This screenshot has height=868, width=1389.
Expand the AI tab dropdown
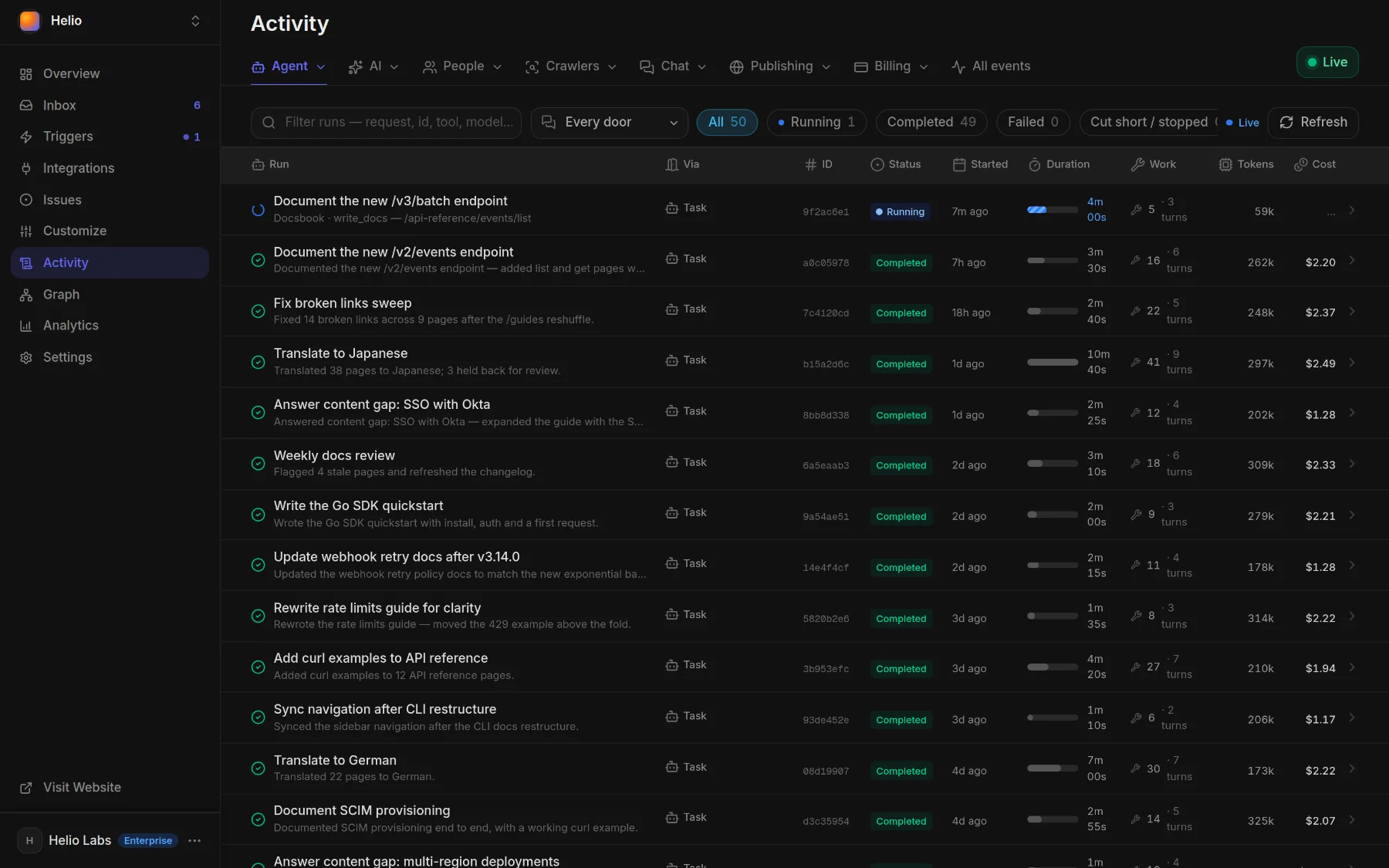394,67
